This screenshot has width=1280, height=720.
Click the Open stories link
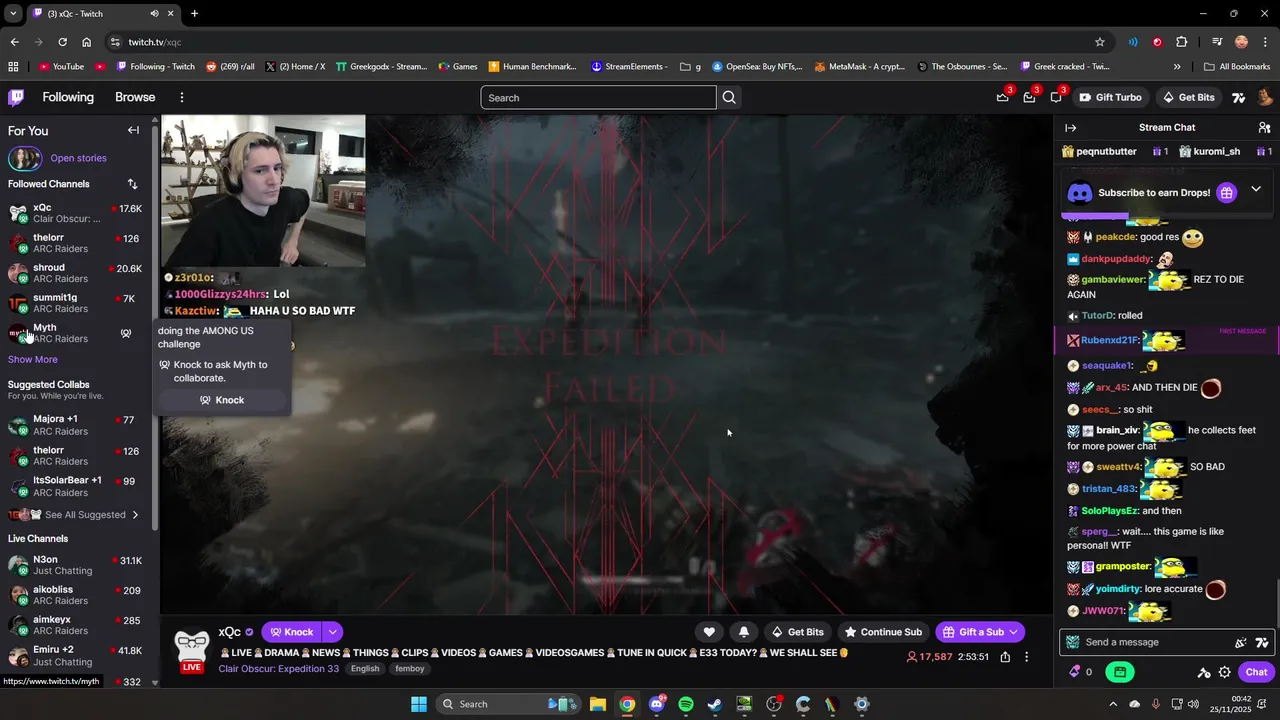78,158
